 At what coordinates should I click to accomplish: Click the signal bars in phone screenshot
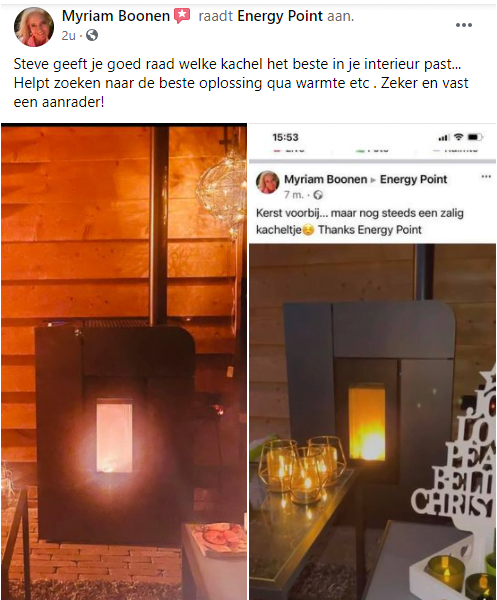444,137
